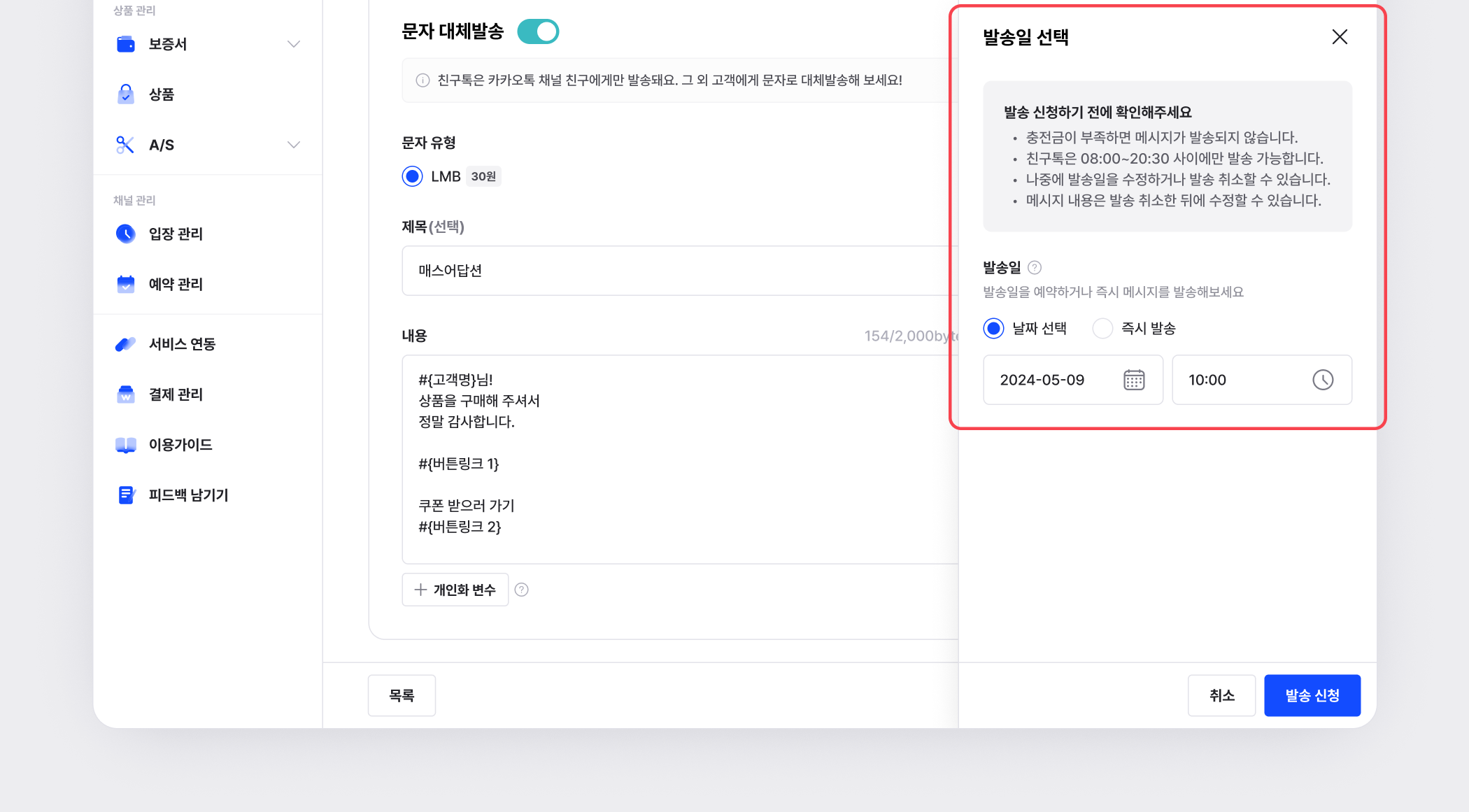Select the LMB message type radio
1469x812 pixels.
click(413, 176)
